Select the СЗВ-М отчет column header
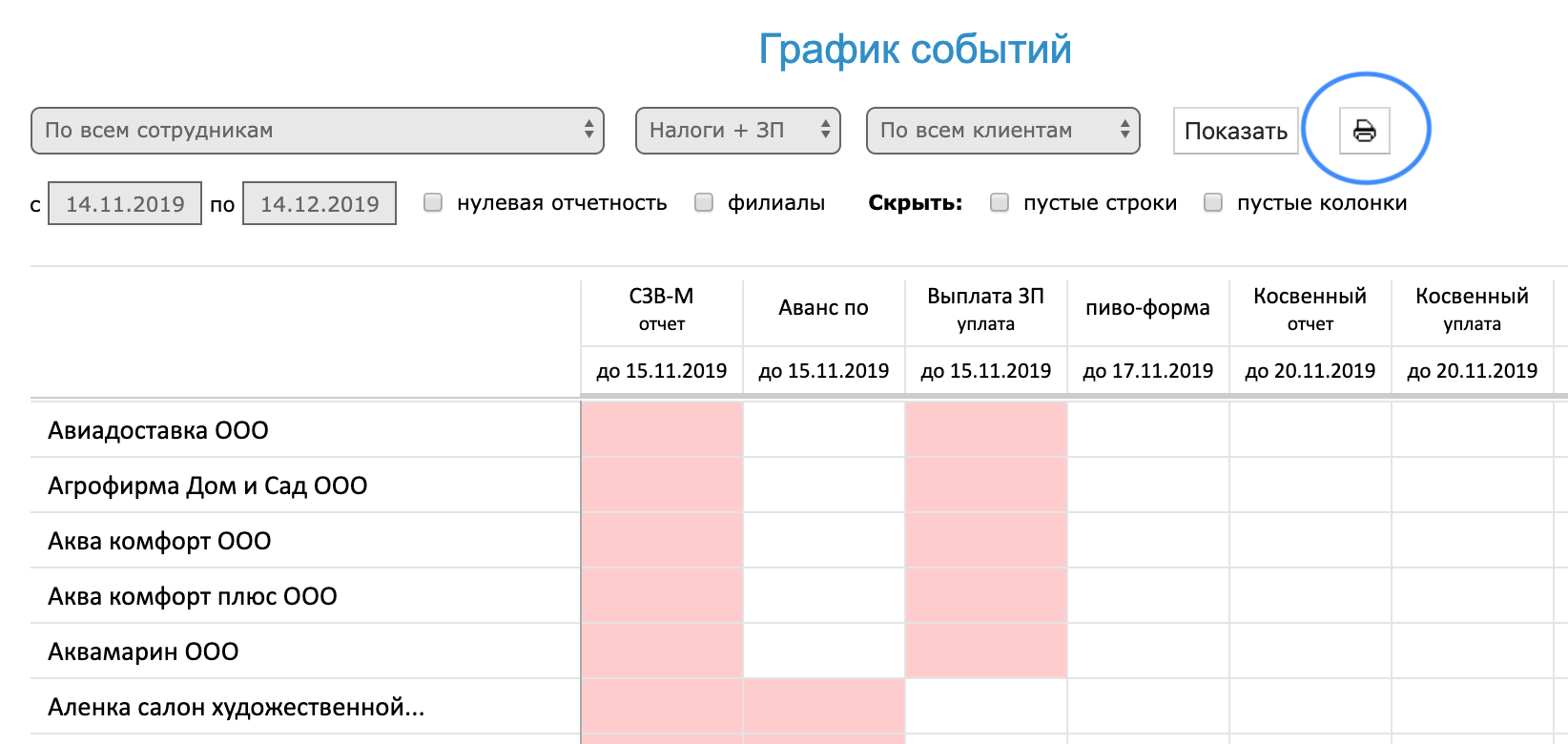This screenshot has height=744, width=1568. tap(662, 309)
